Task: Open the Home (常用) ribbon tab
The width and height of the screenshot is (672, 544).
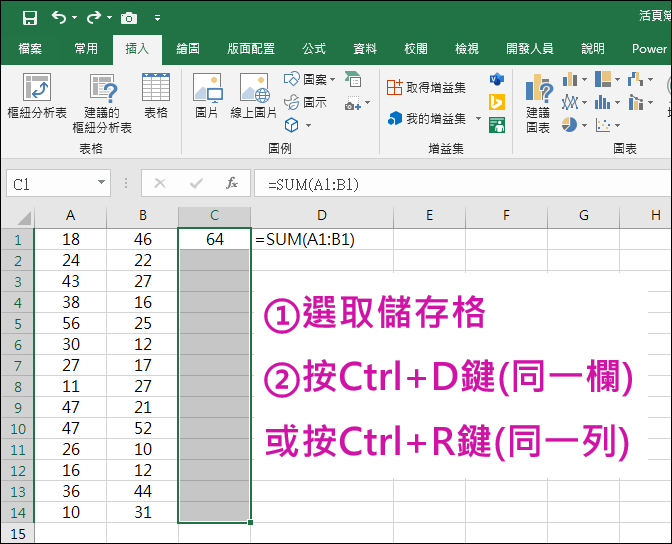Action: tap(86, 49)
